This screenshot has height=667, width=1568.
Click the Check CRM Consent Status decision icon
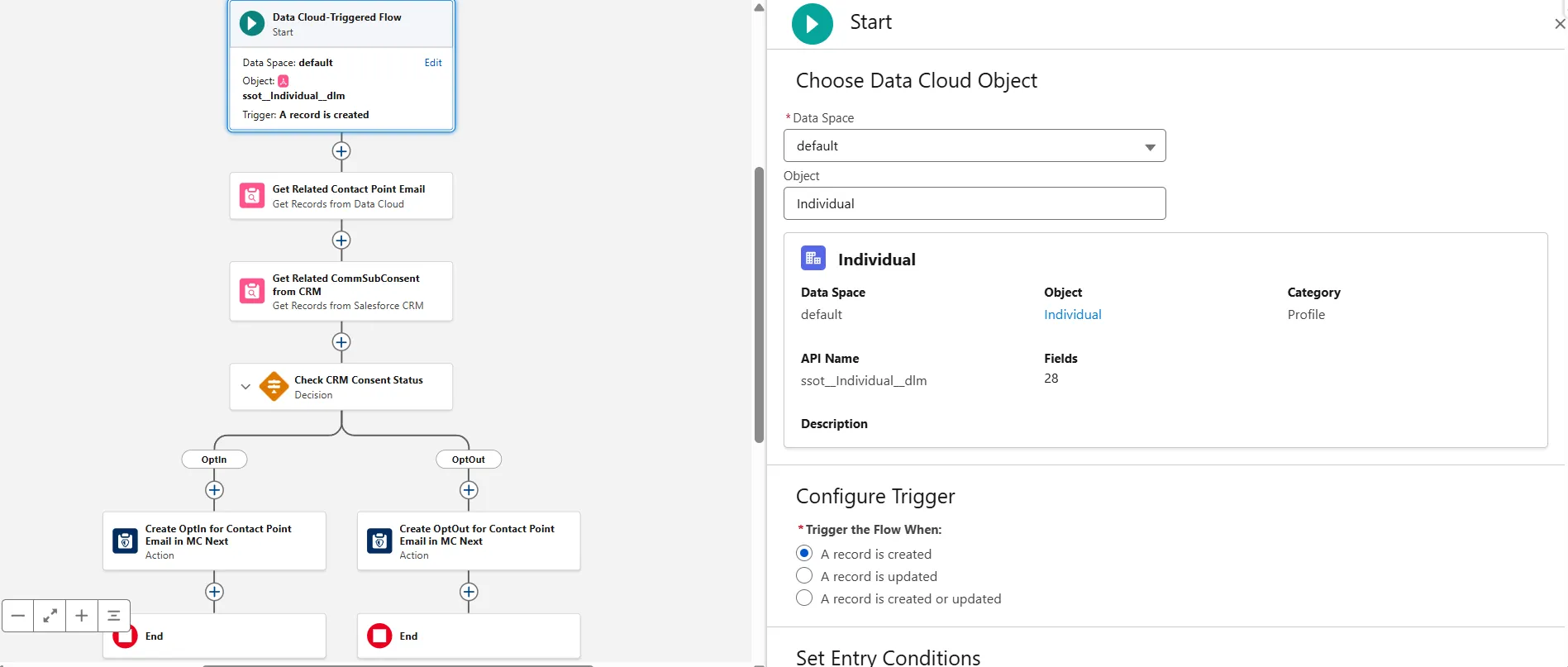coord(274,386)
